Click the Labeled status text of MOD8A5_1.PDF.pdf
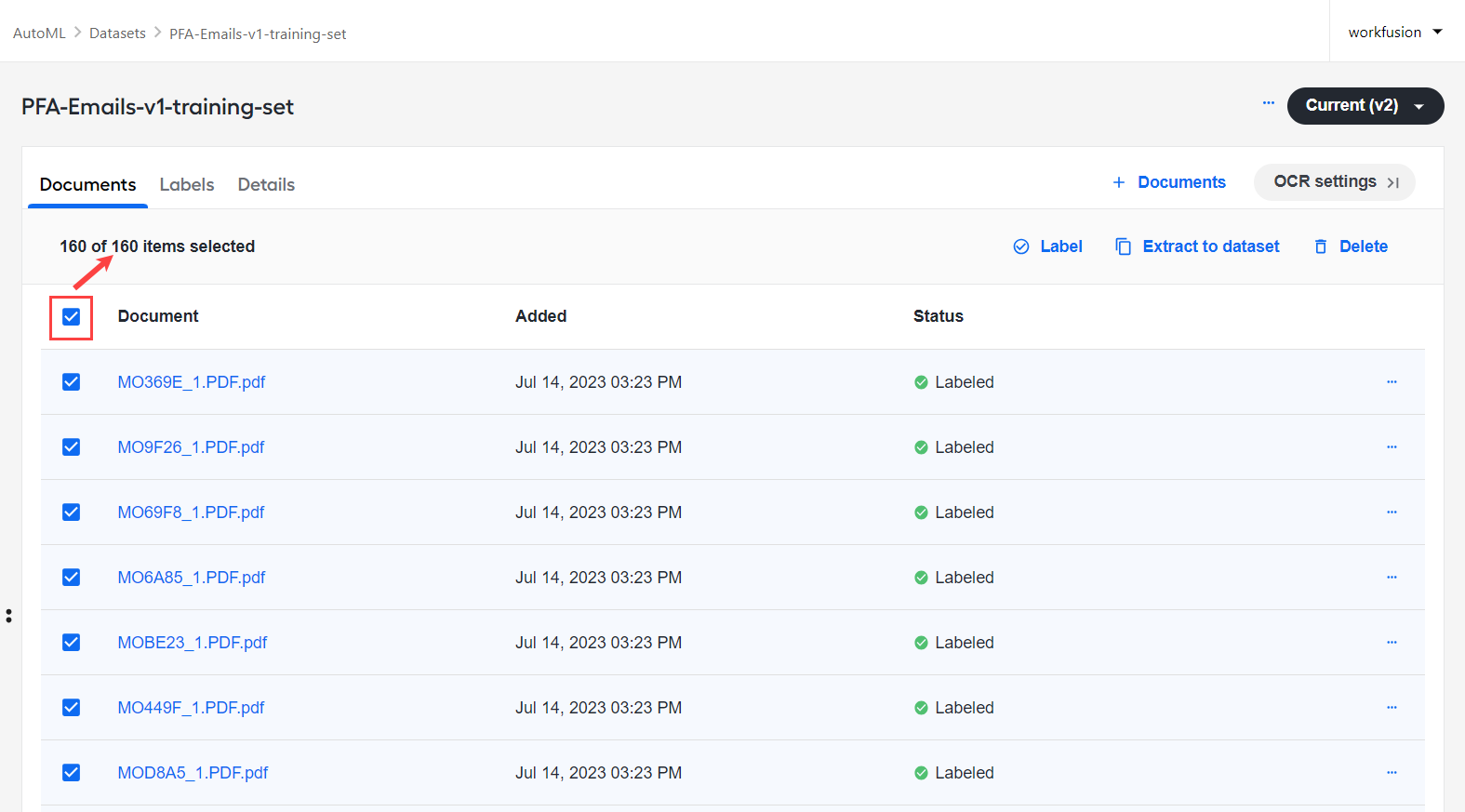 (x=965, y=773)
